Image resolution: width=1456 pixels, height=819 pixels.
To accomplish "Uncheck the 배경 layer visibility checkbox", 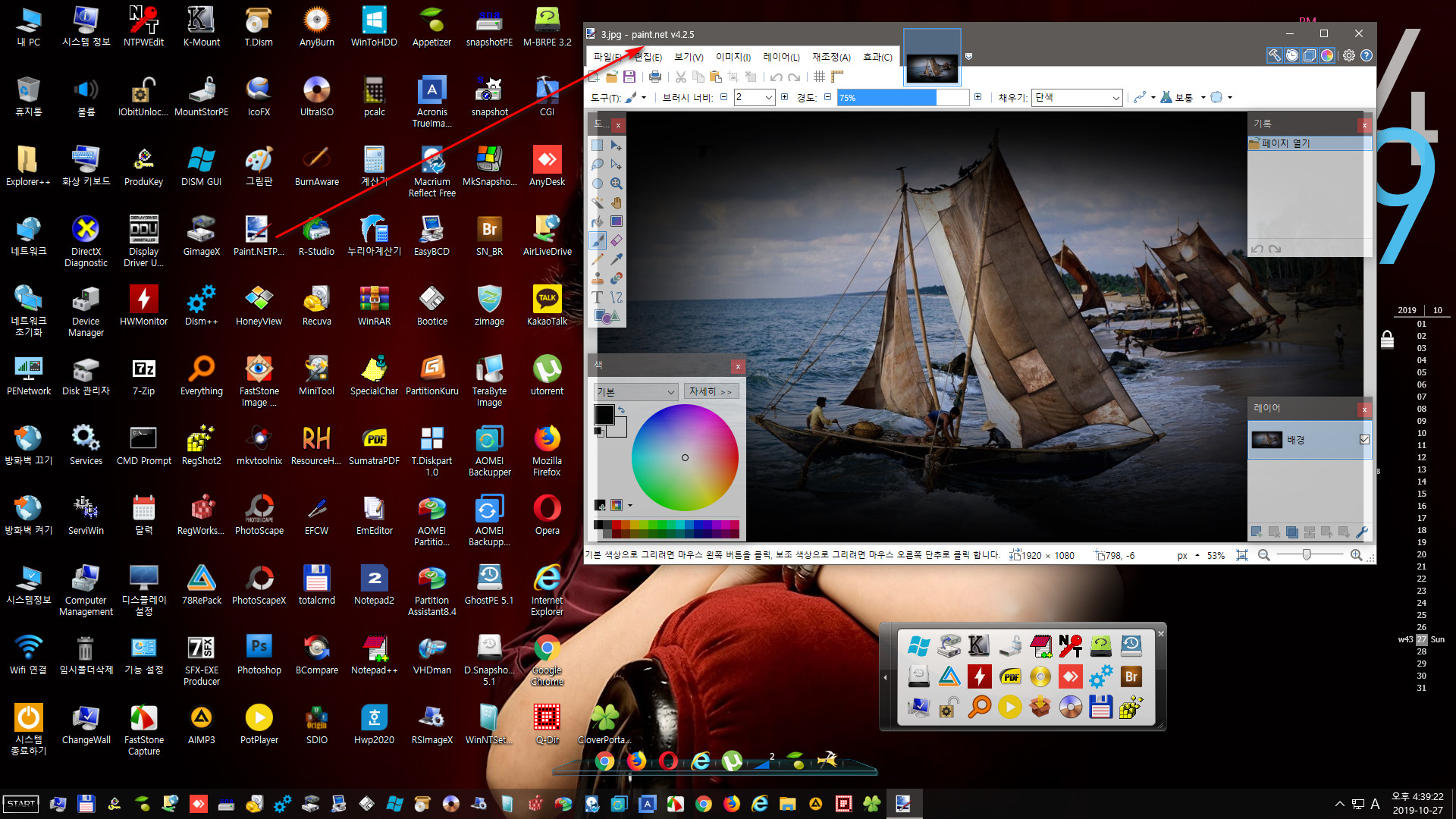I will tap(1364, 440).
